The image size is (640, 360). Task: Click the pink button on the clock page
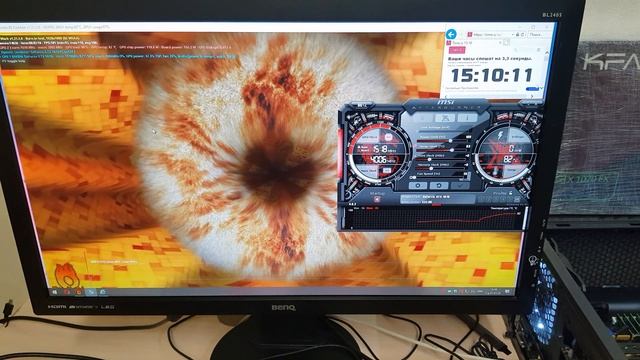coord(457,50)
